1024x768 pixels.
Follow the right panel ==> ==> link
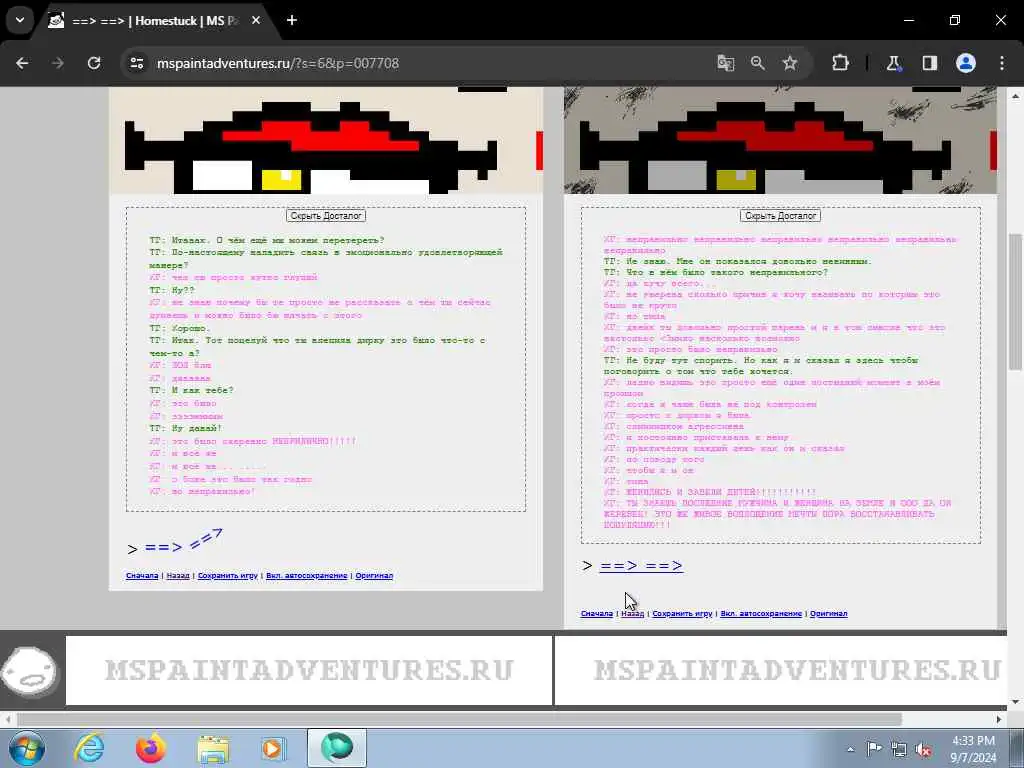(x=641, y=566)
